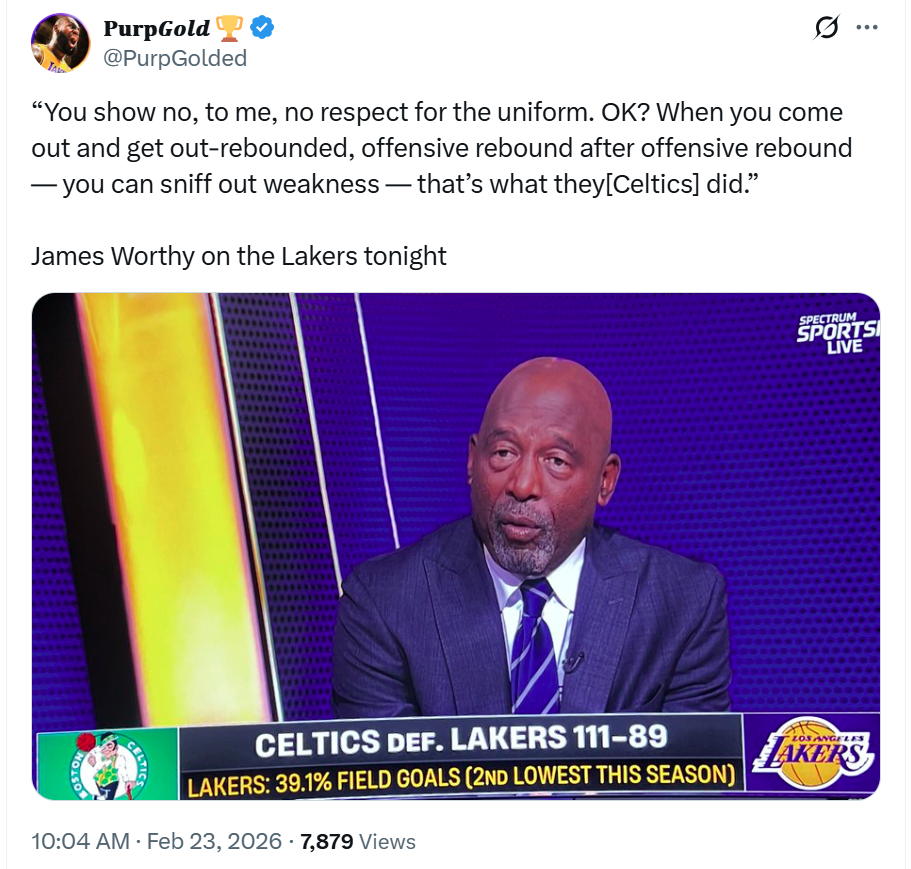
Task: Open the three-dot more options menu
Action: pyautogui.click(x=867, y=27)
